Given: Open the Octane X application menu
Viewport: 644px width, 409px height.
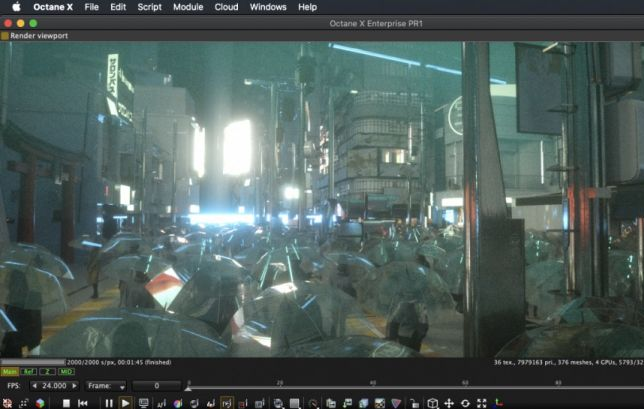Looking at the screenshot, I should tap(53, 7).
